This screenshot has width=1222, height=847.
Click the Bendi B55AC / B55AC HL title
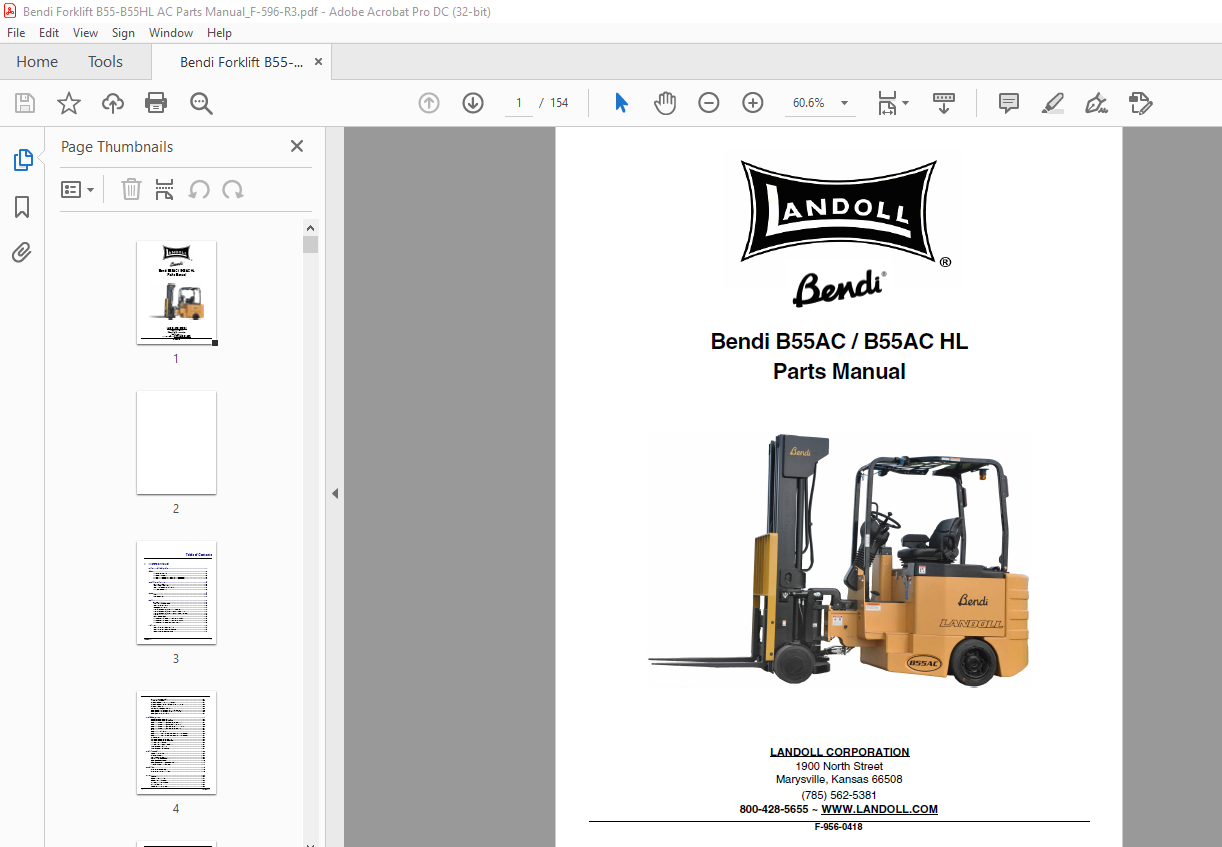[x=839, y=341]
